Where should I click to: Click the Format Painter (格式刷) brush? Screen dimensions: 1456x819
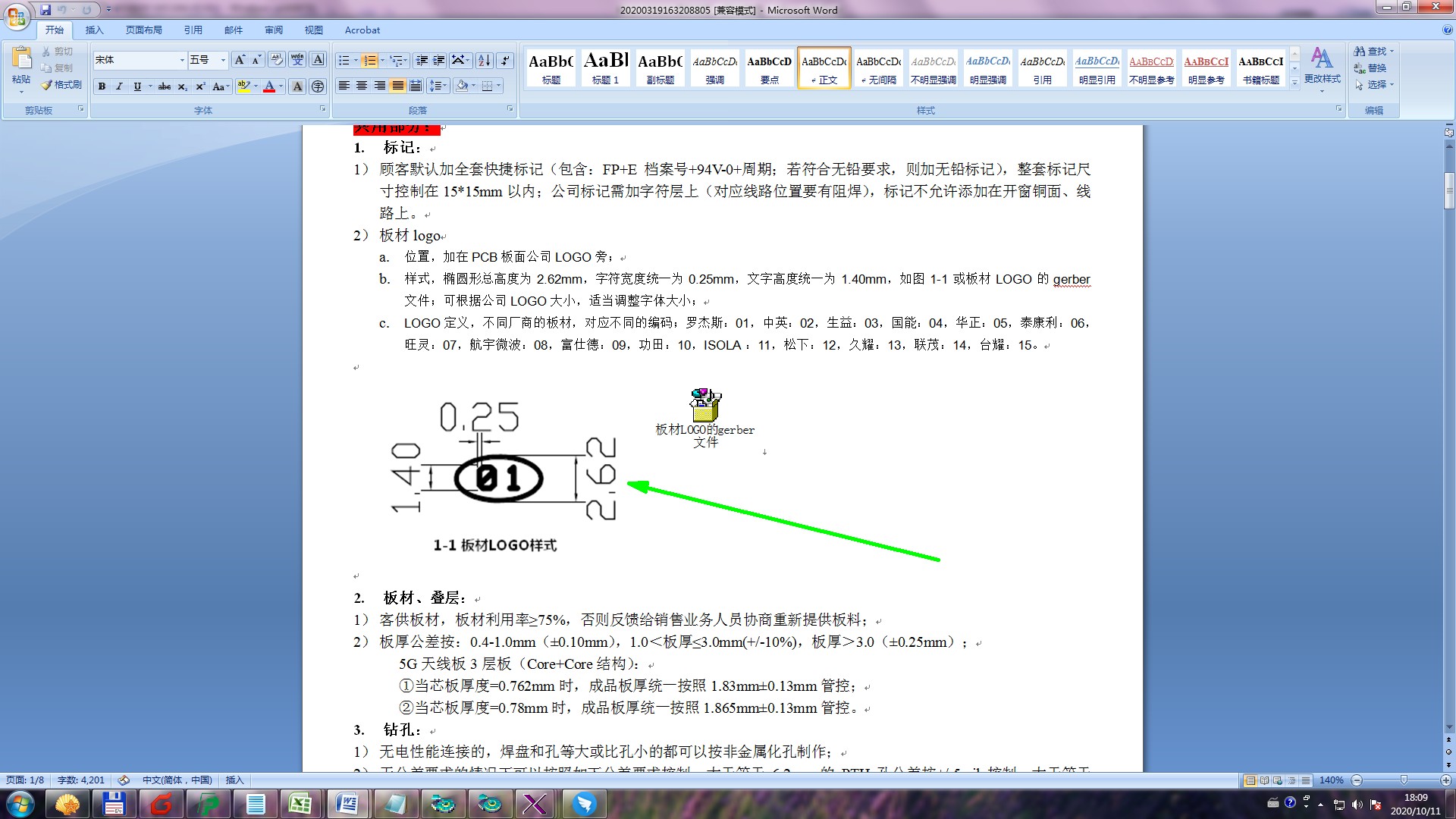[62, 85]
